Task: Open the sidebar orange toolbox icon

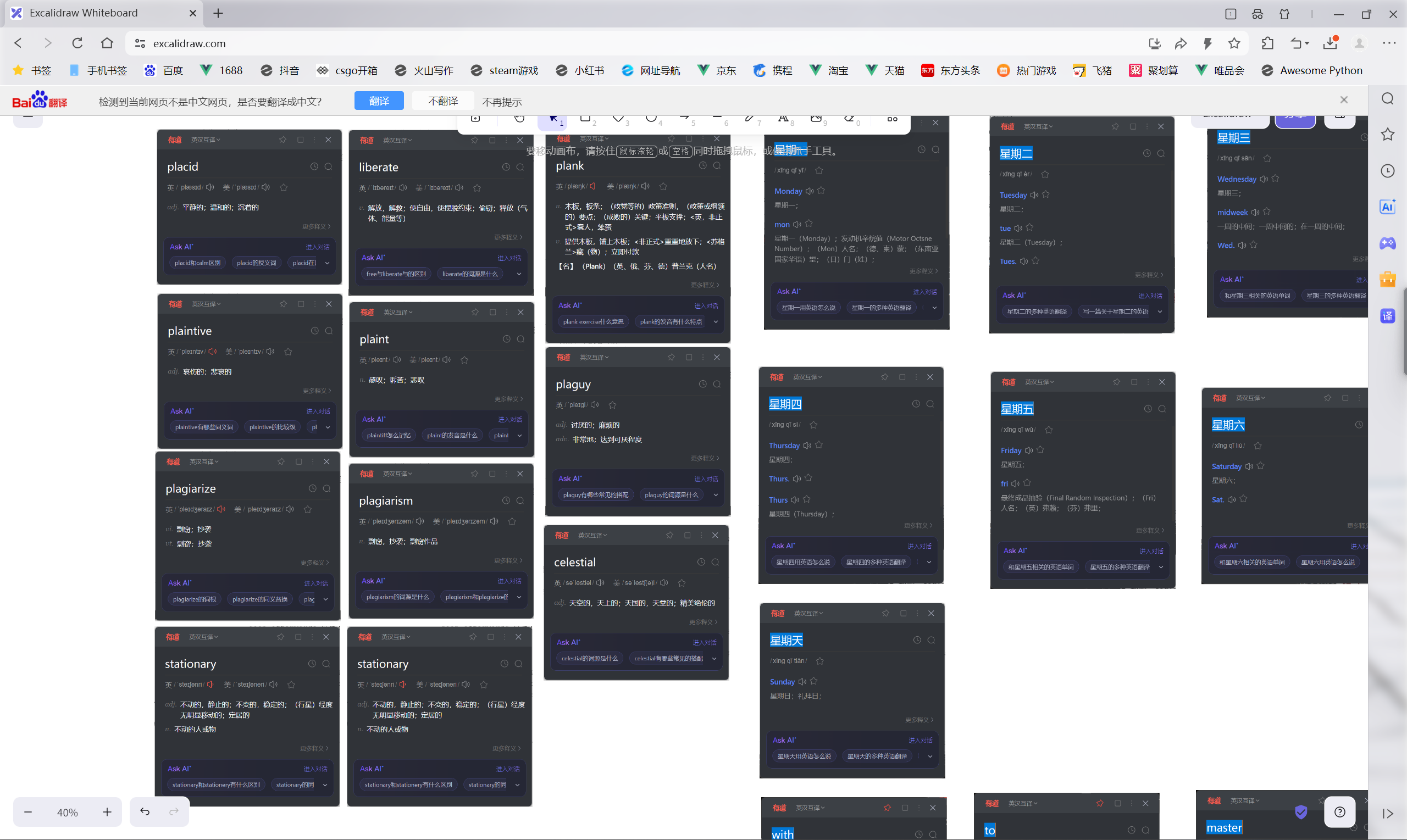Action: (x=1387, y=280)
